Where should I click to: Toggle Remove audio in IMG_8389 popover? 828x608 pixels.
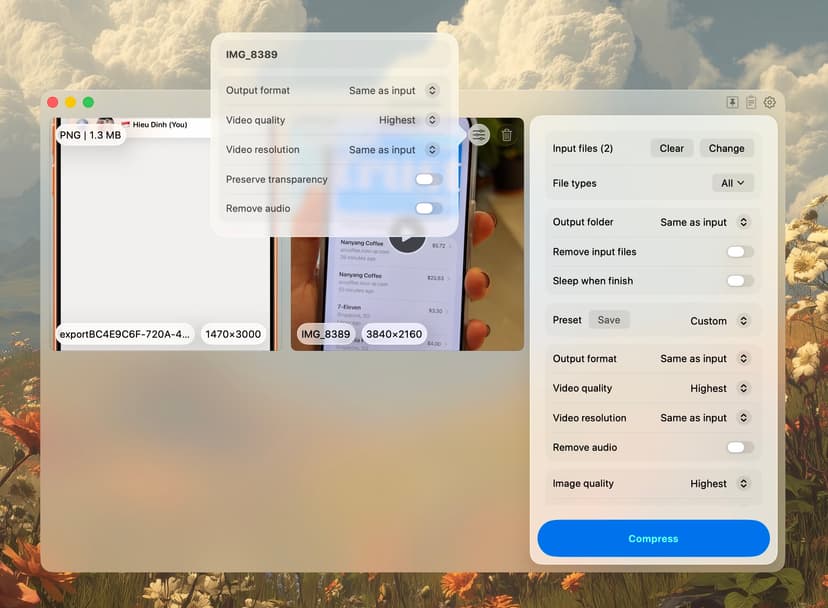click(428, 209)
